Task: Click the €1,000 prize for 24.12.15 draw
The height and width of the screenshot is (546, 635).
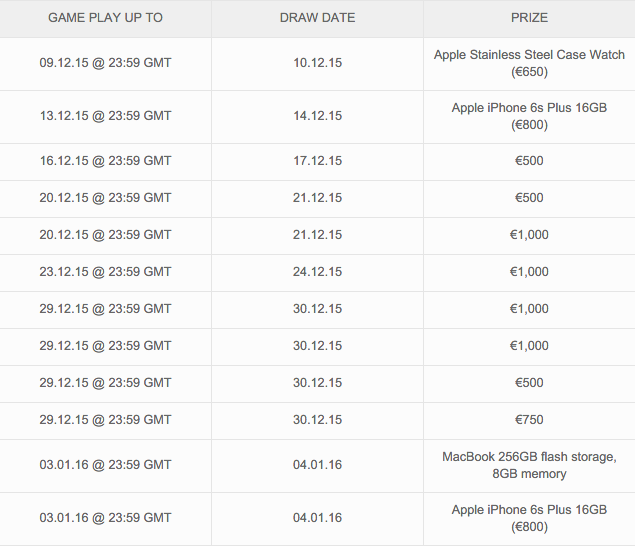Action: click(529, 272)
